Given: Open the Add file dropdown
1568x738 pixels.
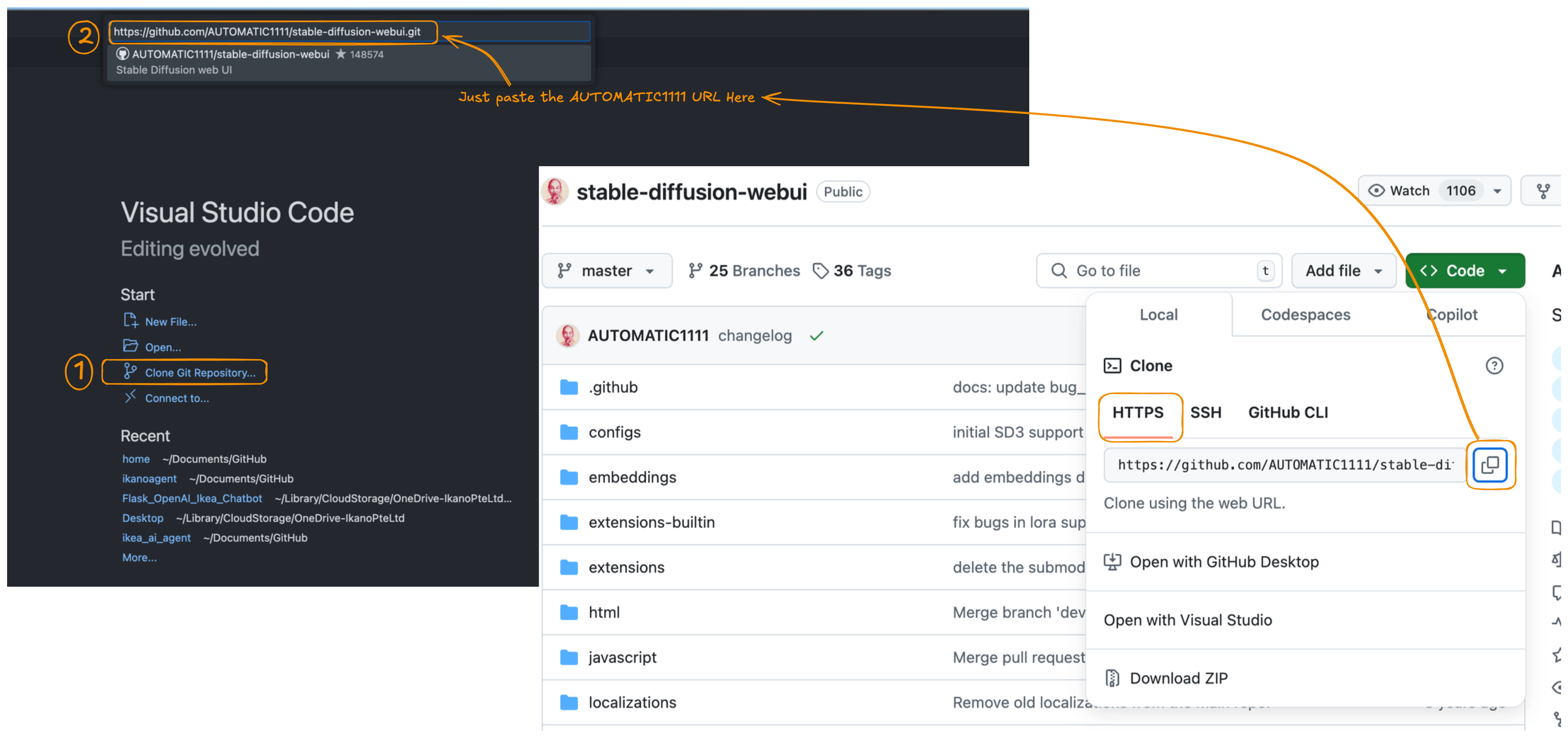Looking at the screenshot, I should [x=1343, y=270].
